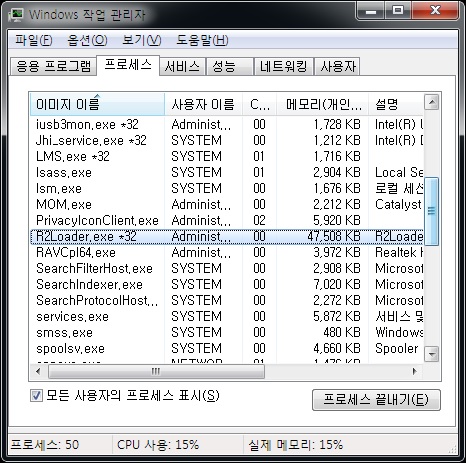
Task: Select the services.exe process
Action: coord(227,317)
